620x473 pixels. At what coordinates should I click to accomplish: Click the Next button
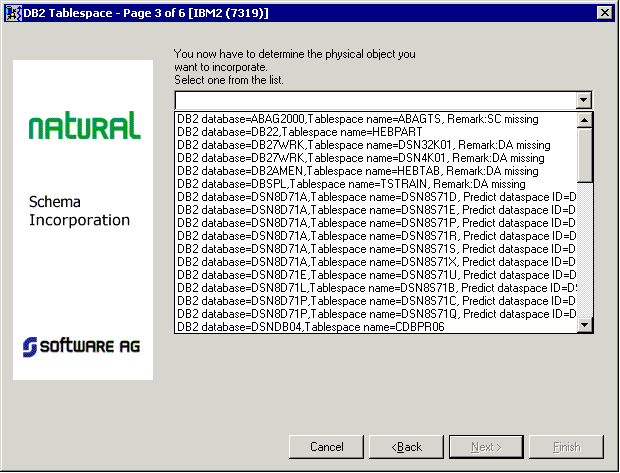(x=486, y=446)
